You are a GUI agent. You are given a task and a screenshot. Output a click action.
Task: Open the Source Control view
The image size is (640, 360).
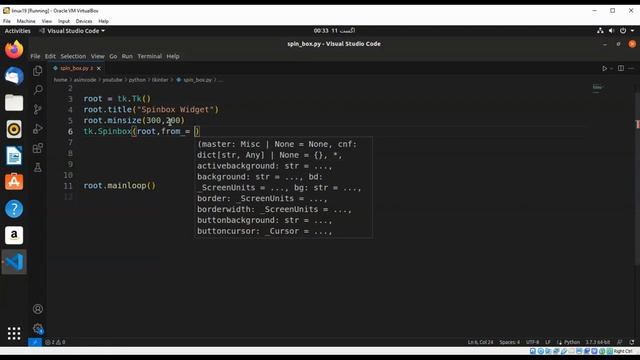point(38,109)
